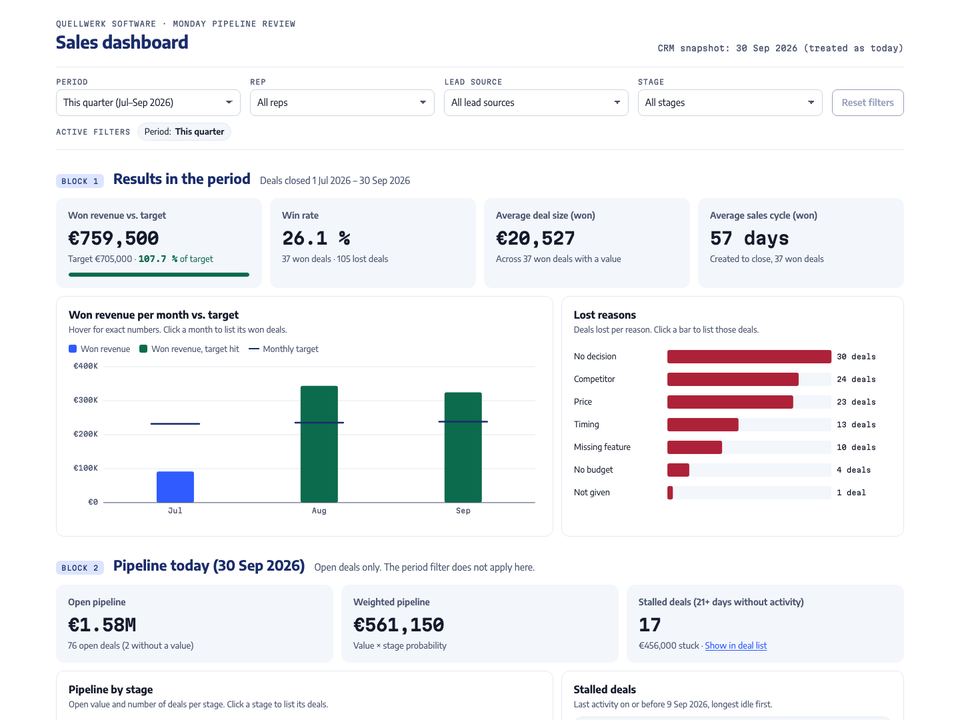
Task: Click the BLOCK 1 badge
Action: point(80,181)
